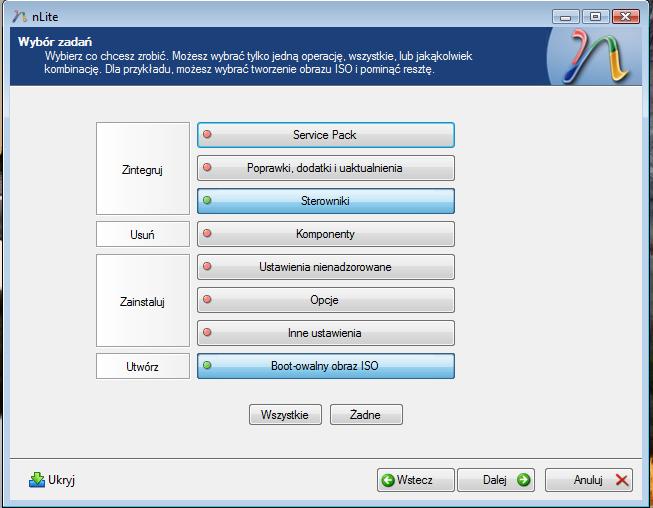Click the nLite logo in header
The height and width of the screenshot is (508, 653).
click(x=596, y=56)
